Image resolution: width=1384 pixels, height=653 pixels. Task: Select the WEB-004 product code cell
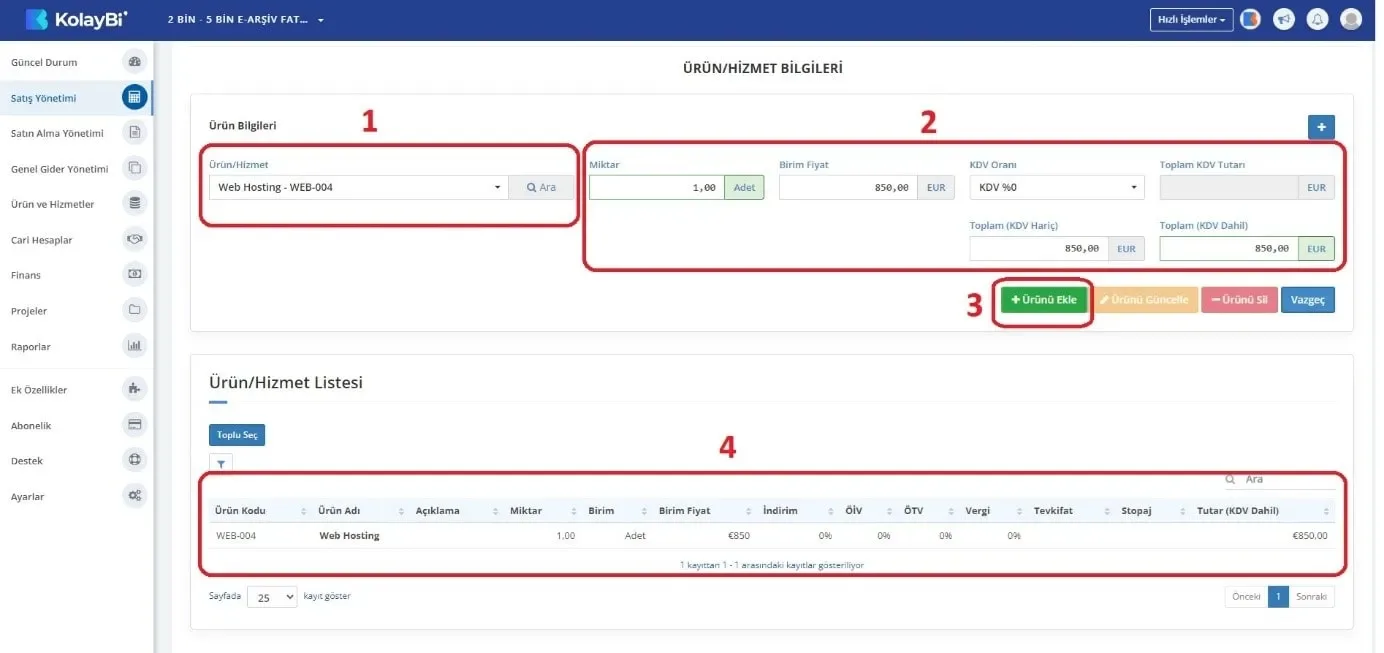tap(236, 536)
